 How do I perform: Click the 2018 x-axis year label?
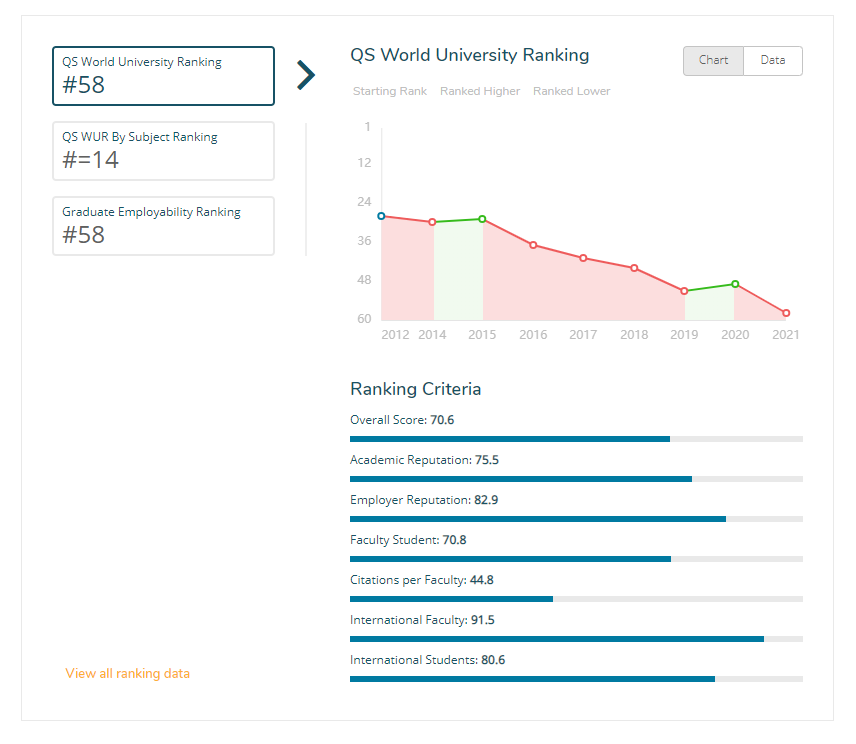coord(634,335)
